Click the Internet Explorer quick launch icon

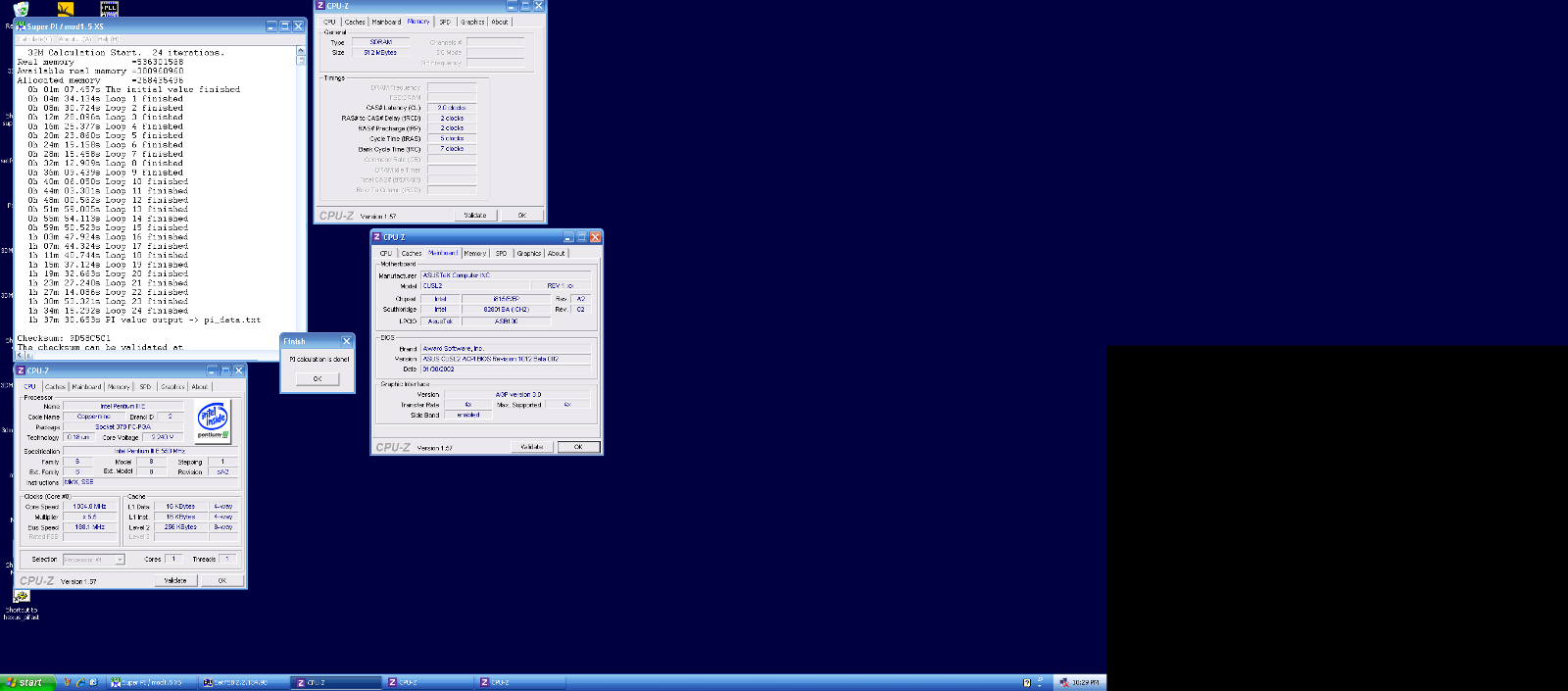80,682
